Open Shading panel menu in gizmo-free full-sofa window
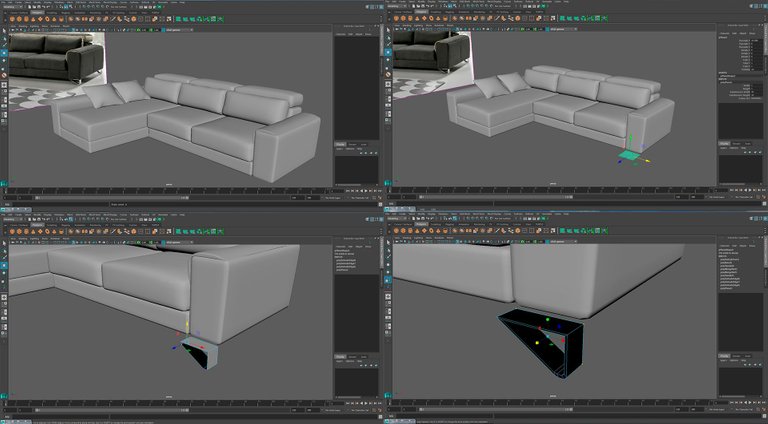768x424 pixels. [x=23, y=26]
